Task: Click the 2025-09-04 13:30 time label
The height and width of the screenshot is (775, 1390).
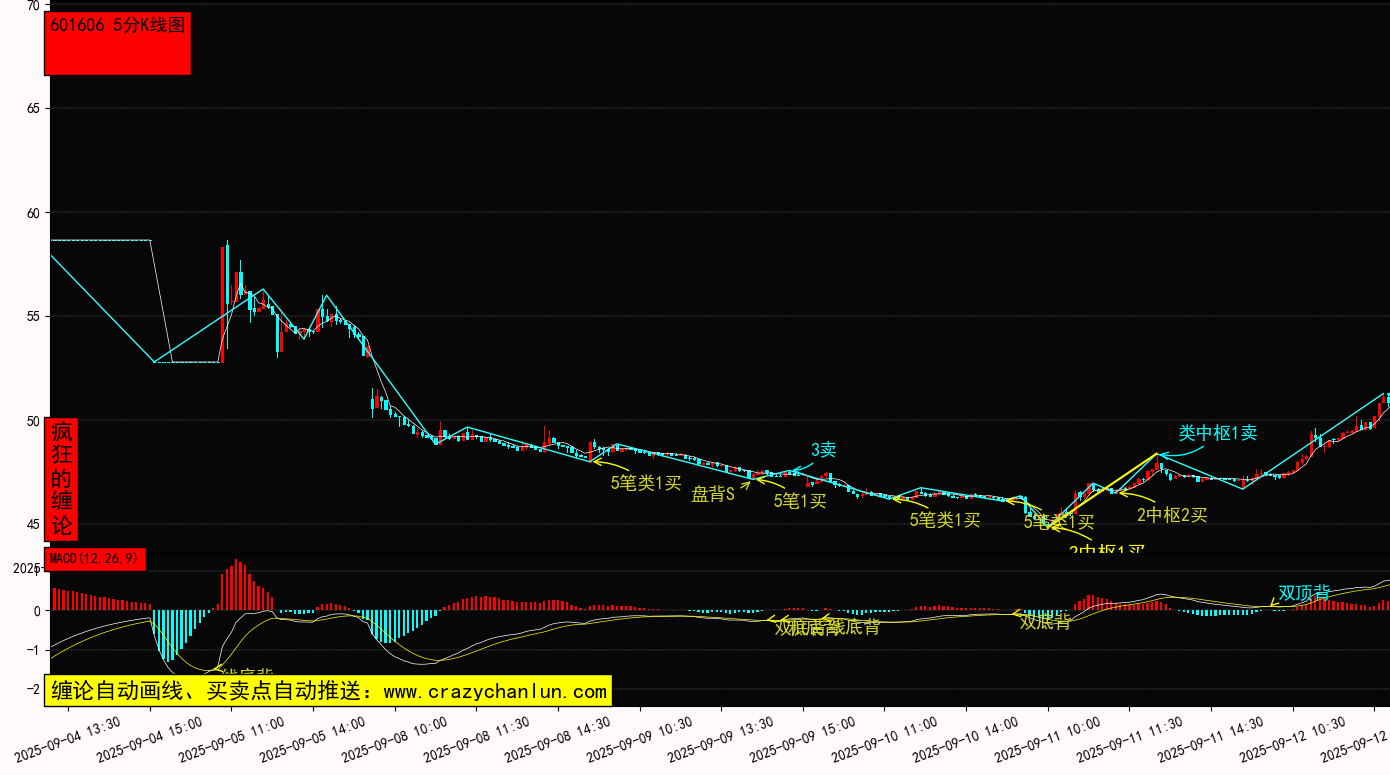Action: point(69,738)
